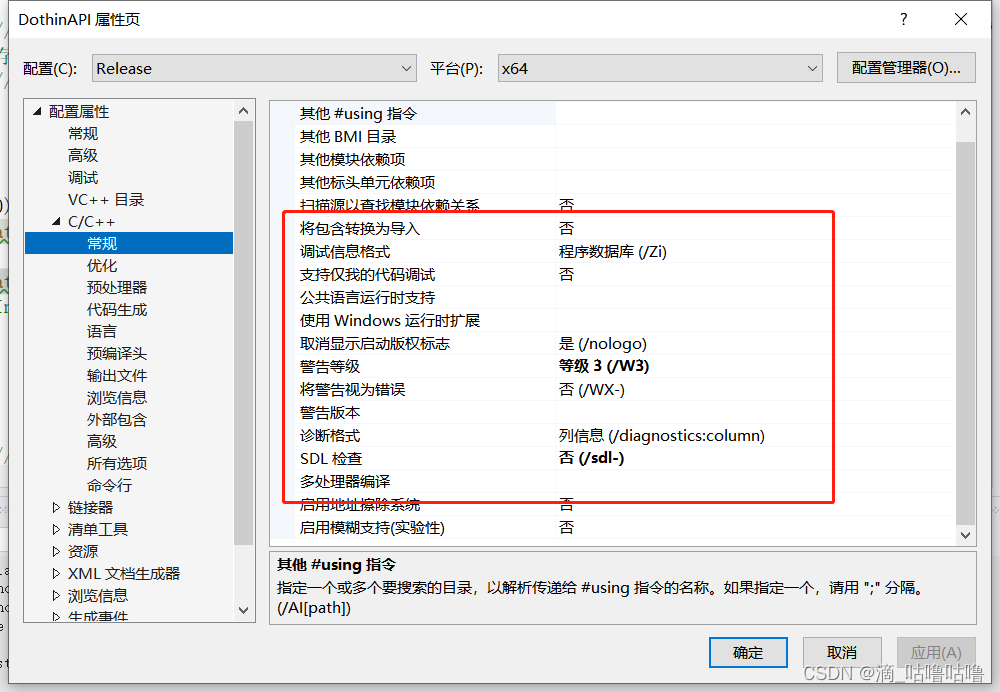This screenshot has width=1000, height=692.
Task: Click the 应用(A) button
Action: [936, 652]
